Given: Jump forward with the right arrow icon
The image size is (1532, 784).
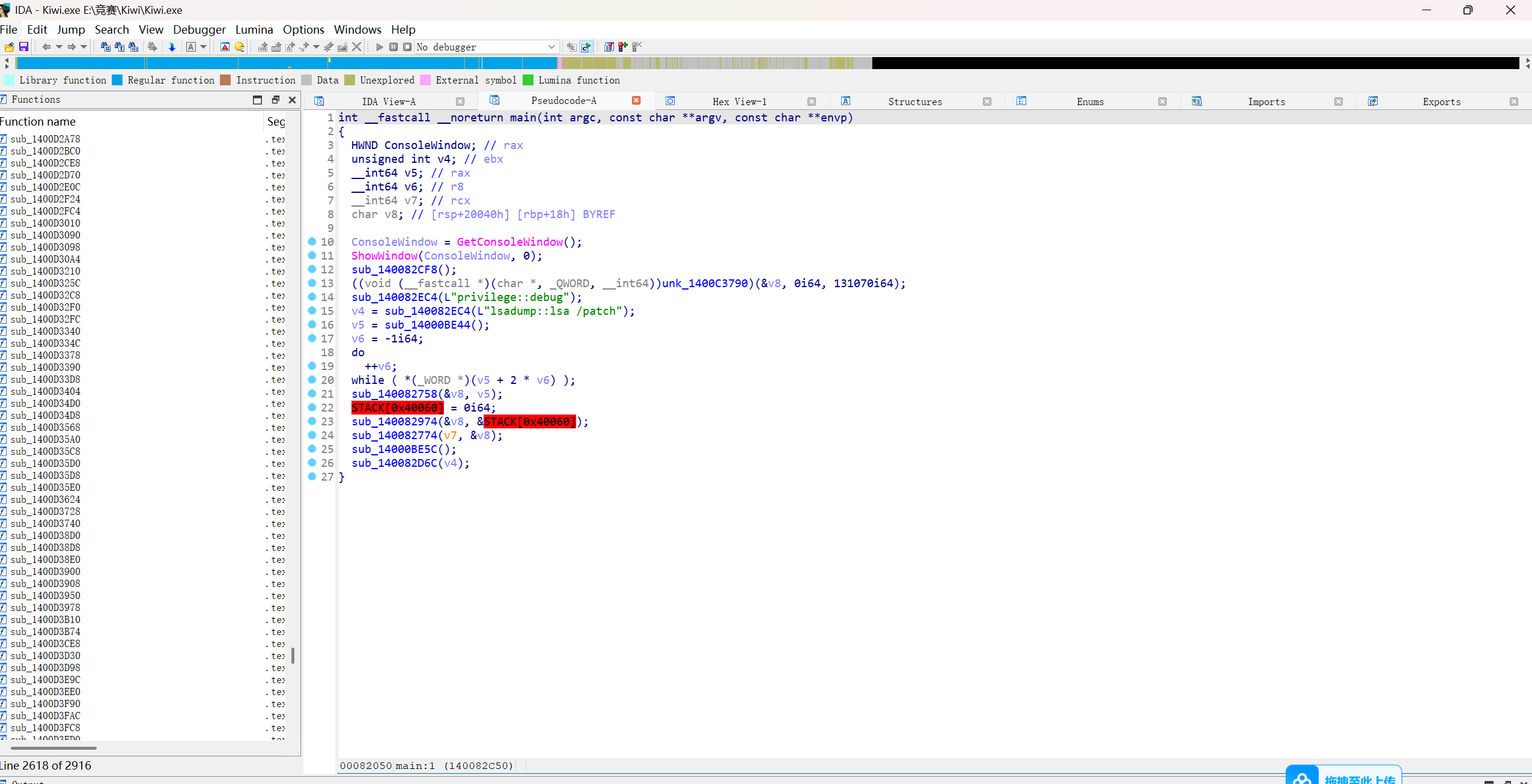Looking at the screenshot, I should click(71, 47).
